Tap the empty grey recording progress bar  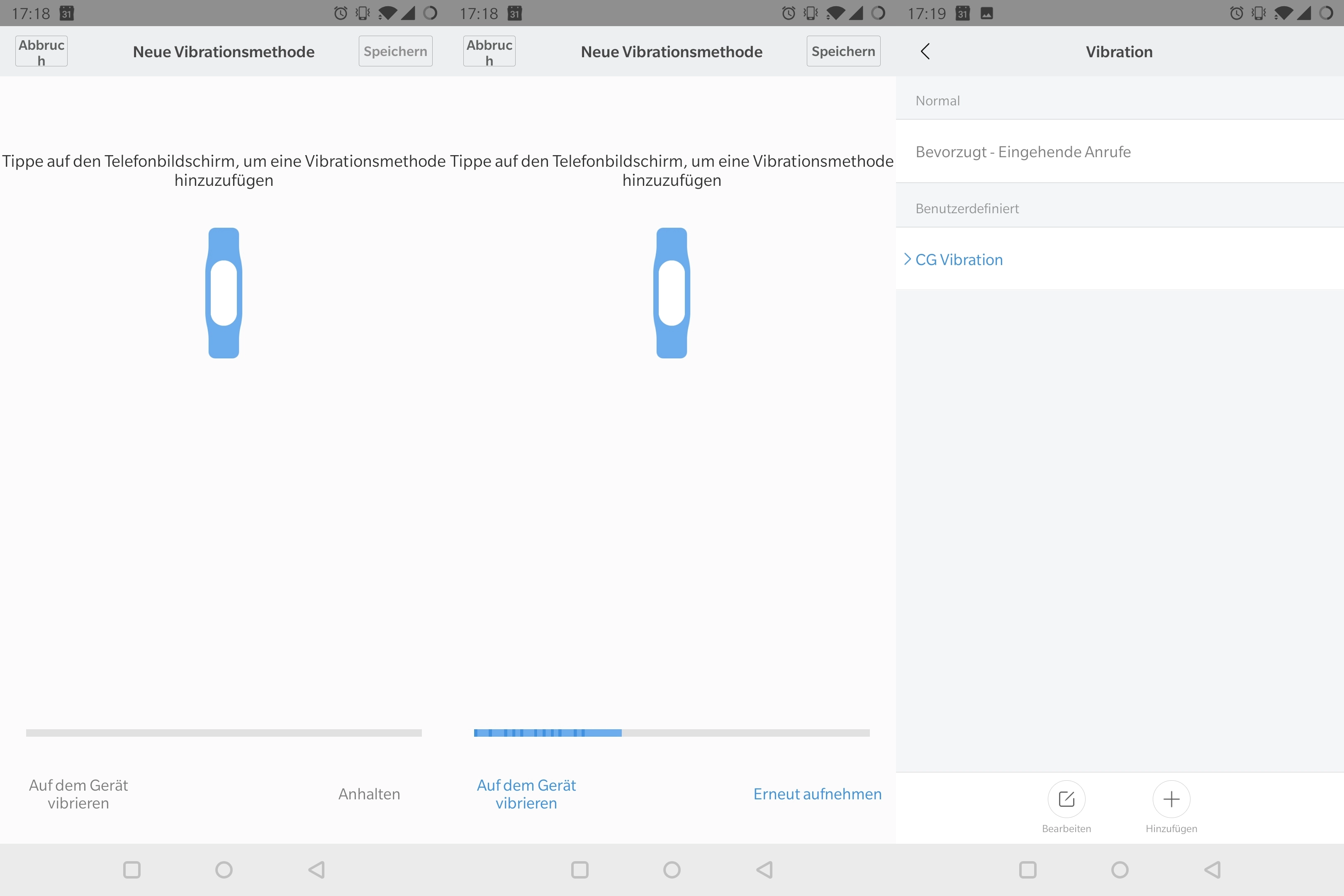[x=224, y=733]
